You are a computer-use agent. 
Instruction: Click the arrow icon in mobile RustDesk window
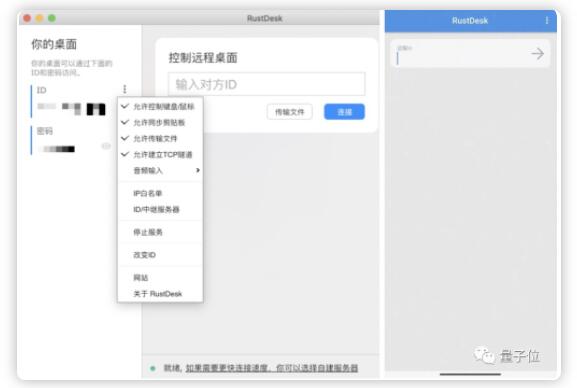[537, 54]
